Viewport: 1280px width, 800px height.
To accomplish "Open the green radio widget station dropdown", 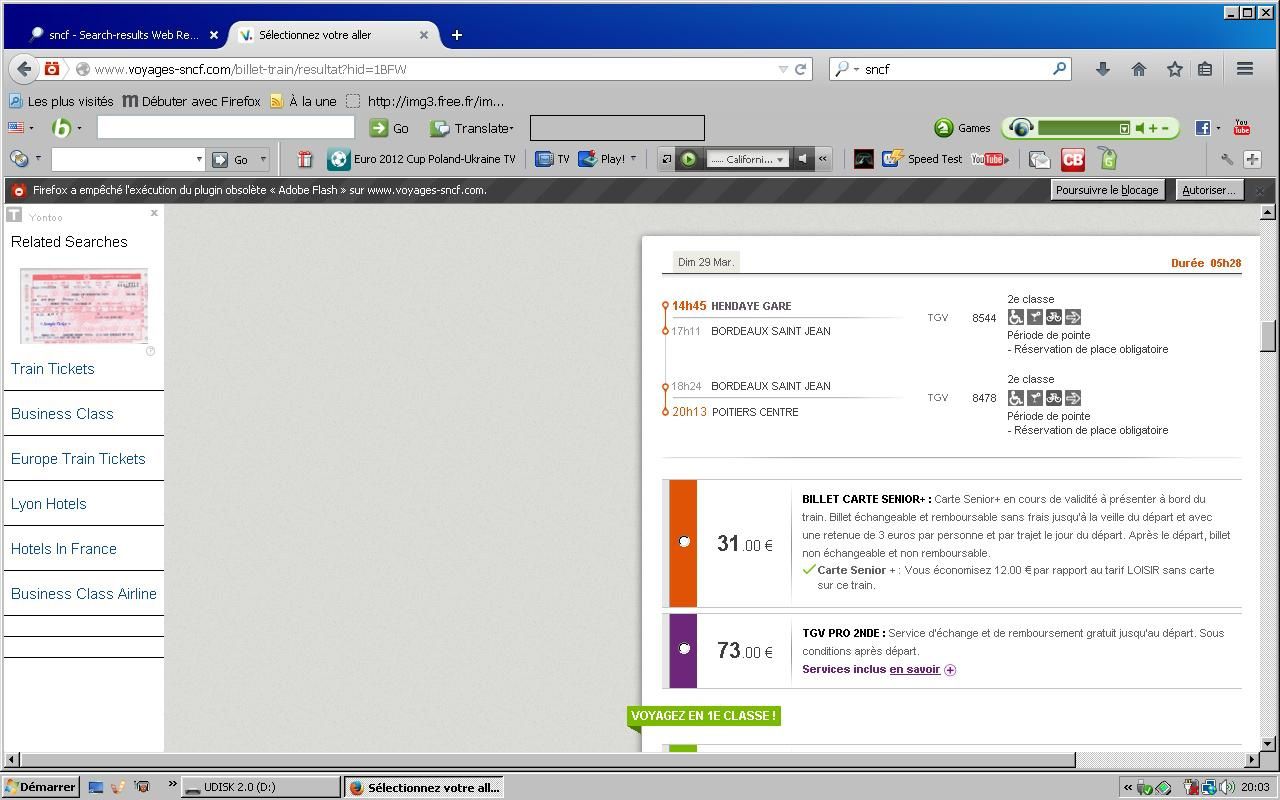I will [1124, 128].
